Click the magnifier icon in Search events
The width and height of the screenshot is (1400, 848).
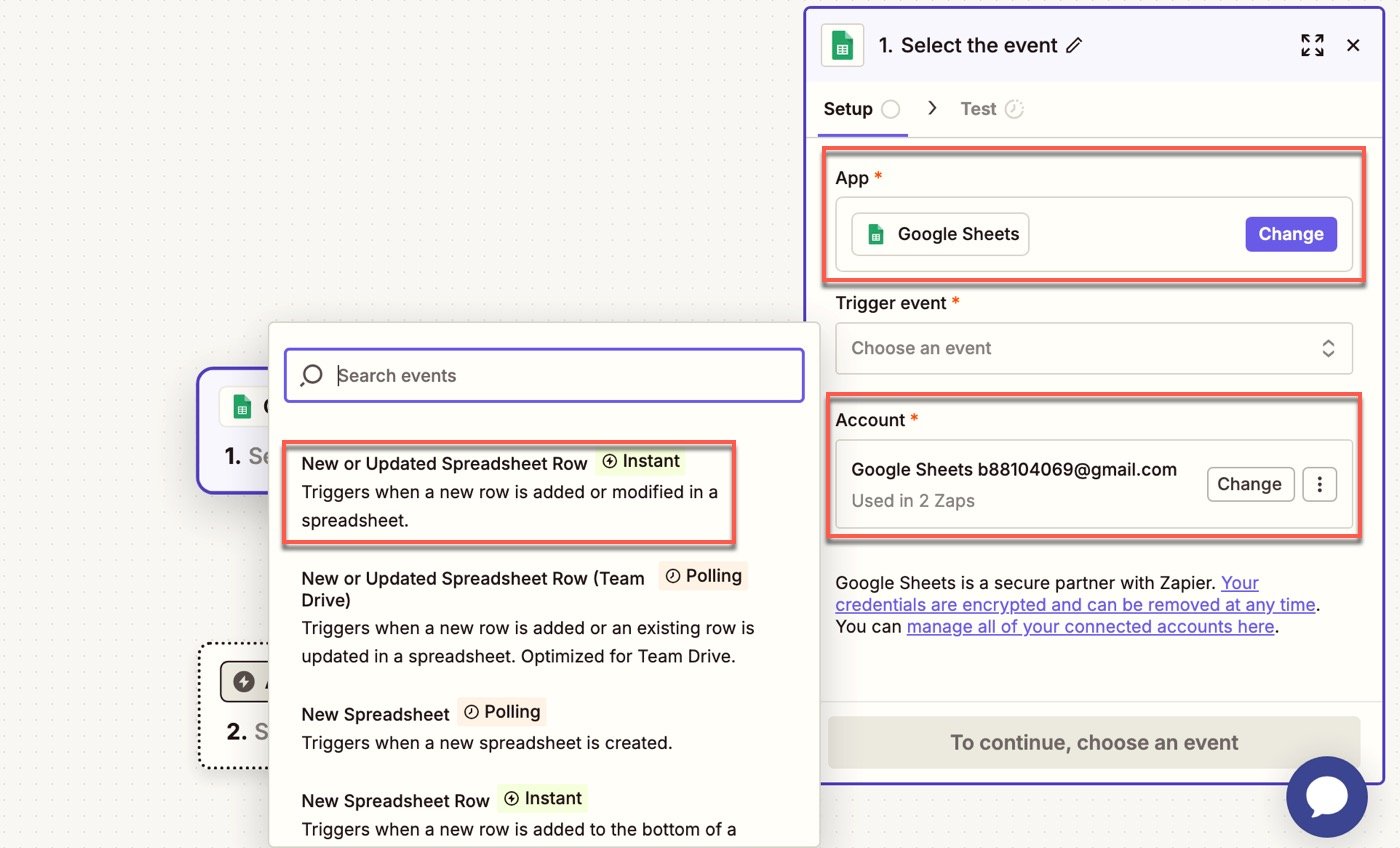coord(312,375)
